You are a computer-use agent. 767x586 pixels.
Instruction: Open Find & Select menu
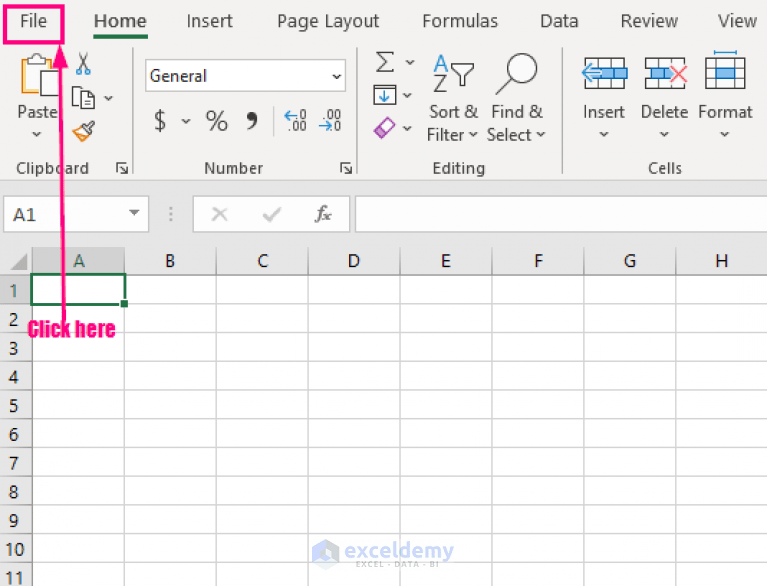516,98
